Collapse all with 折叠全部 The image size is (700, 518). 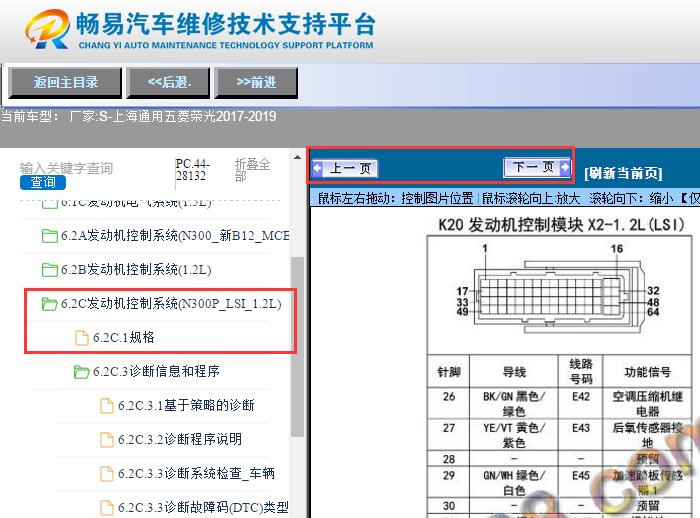coord(252,170)
